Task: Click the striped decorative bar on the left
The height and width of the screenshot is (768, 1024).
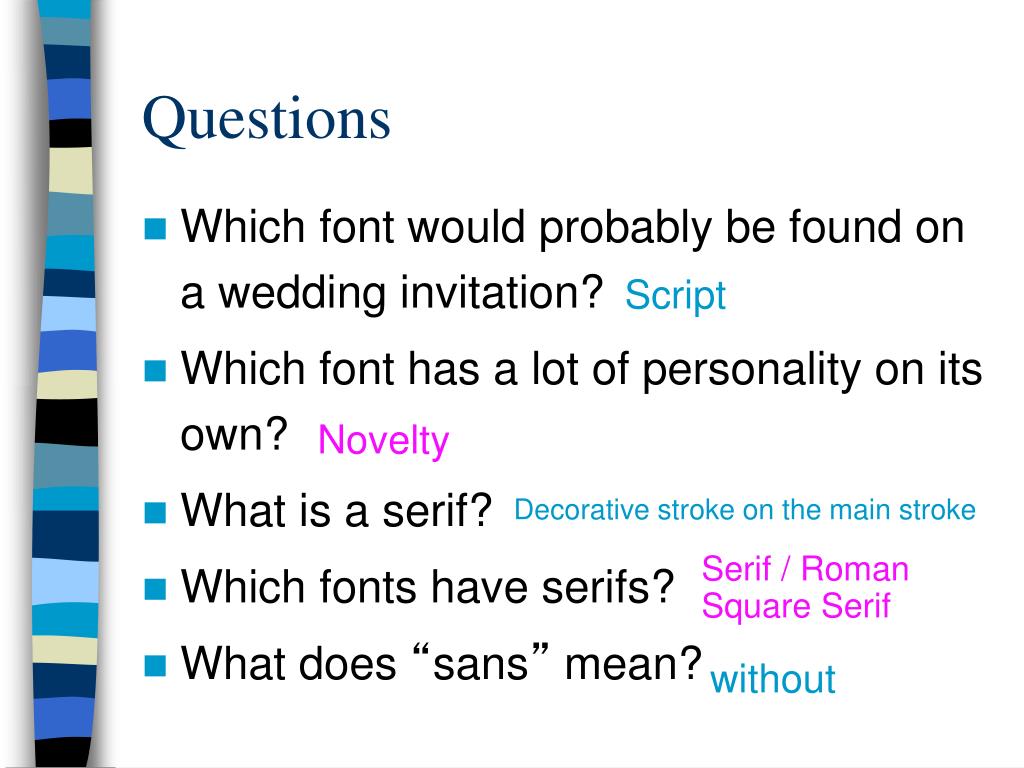Action: (65, 384)
